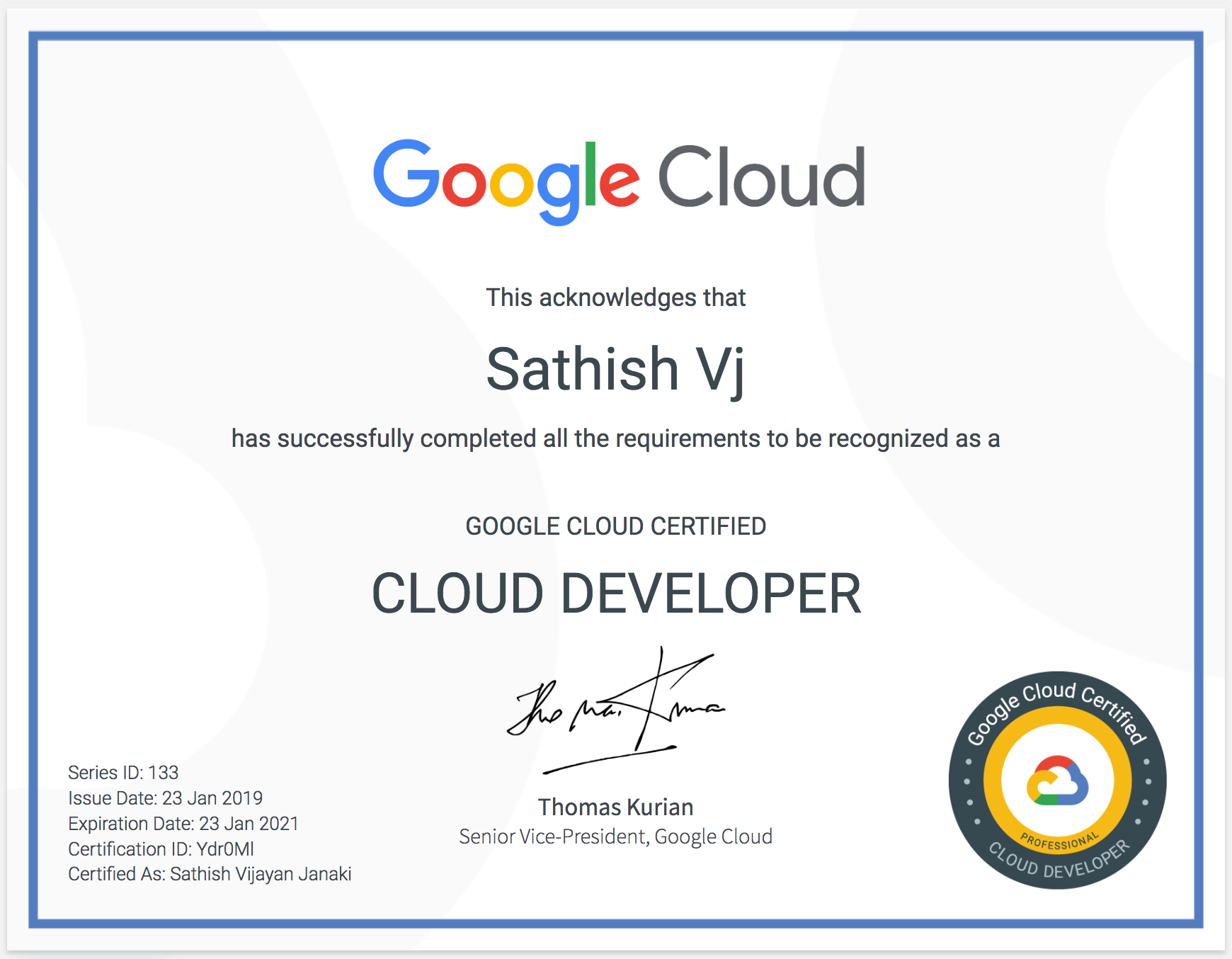Click "Expiration Date: 23 Jan 2021"
Viewport: 1232px width, 959px height.
coord(183,824)
